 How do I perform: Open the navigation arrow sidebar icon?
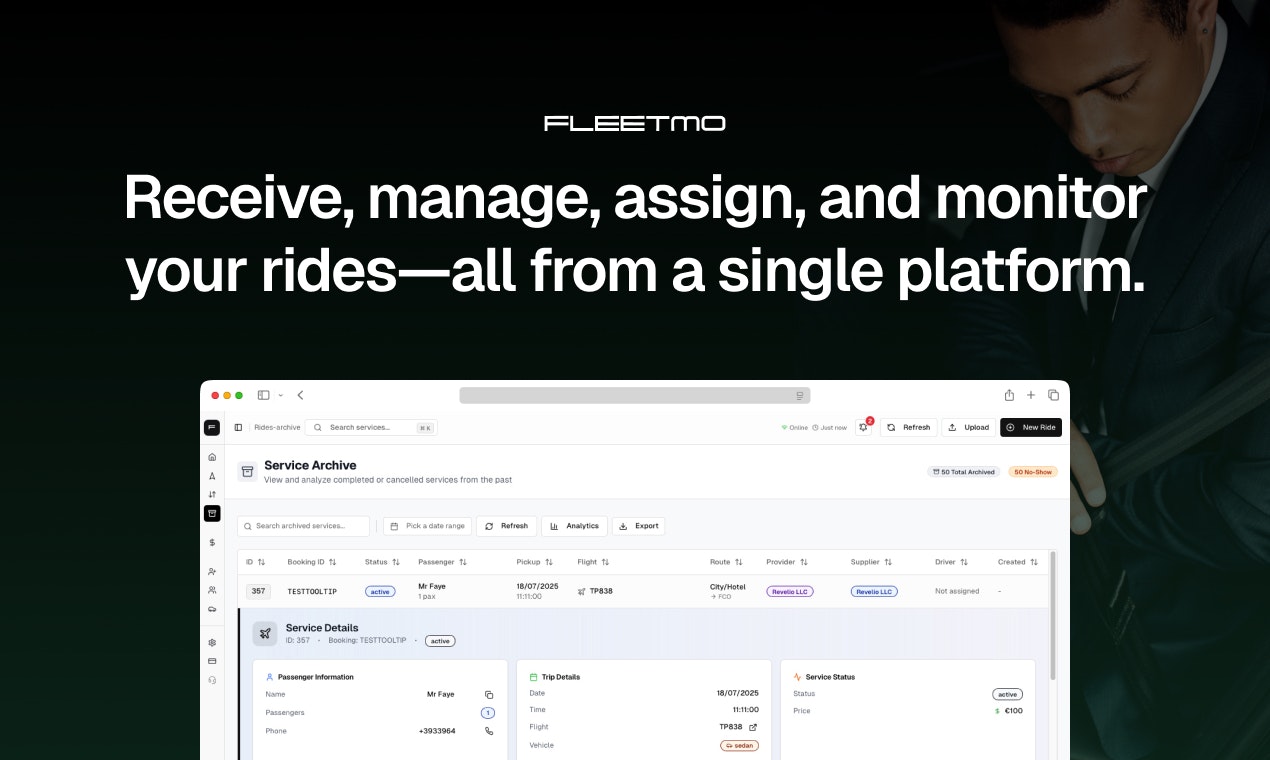[212, 476]
